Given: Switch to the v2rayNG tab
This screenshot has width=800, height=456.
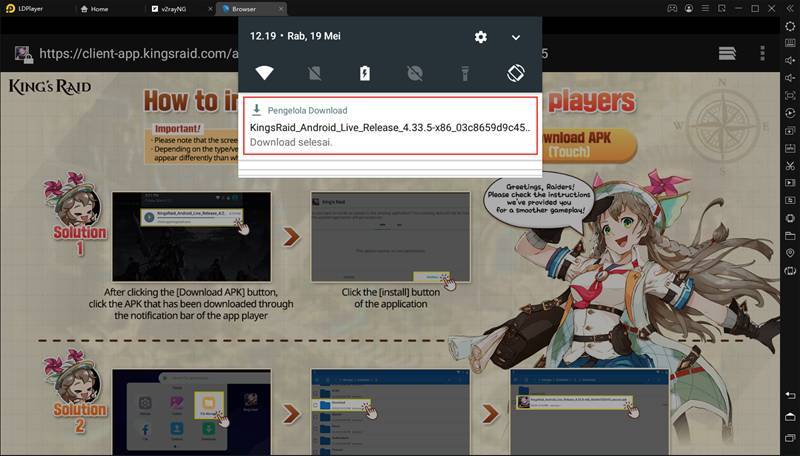Looking at the screenshot, I should (x=175, y=9).
